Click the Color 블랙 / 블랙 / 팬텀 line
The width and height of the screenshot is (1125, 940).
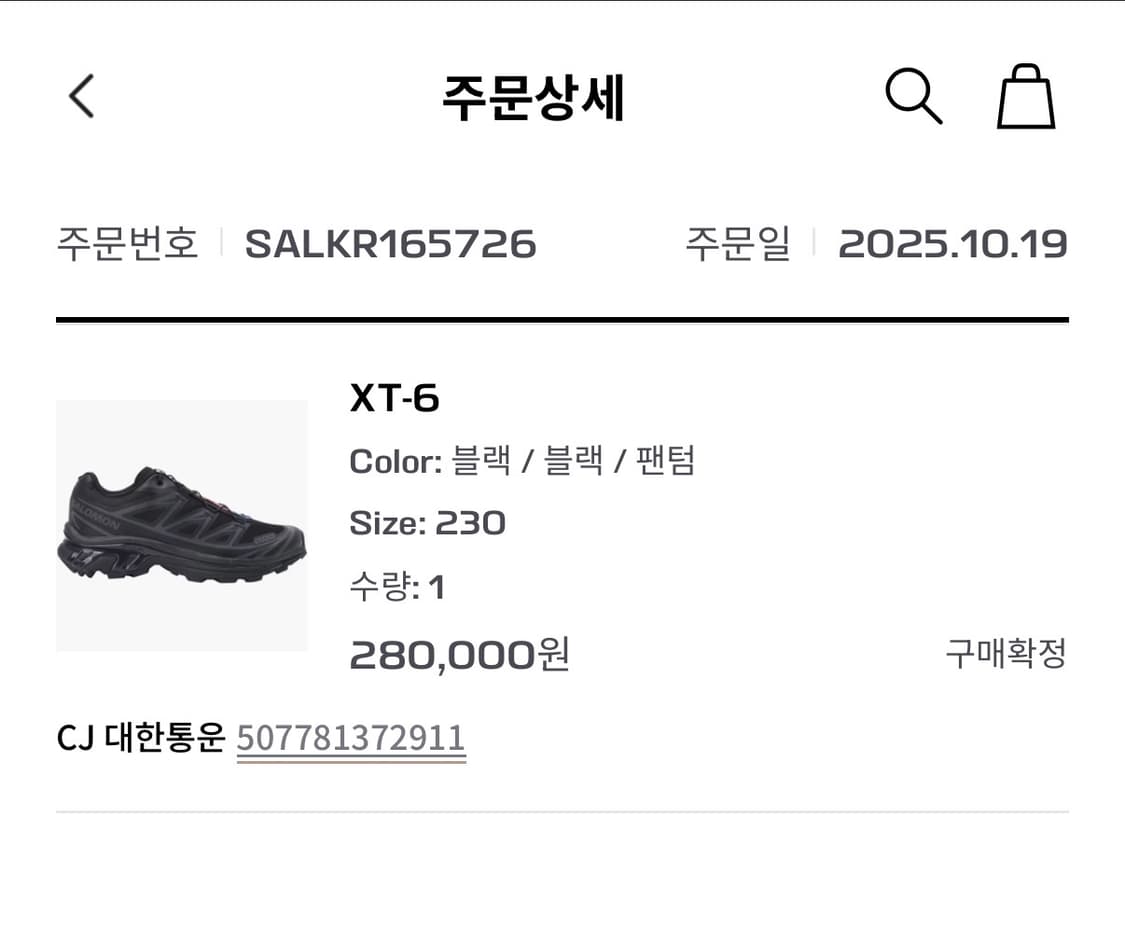(522, 461)
